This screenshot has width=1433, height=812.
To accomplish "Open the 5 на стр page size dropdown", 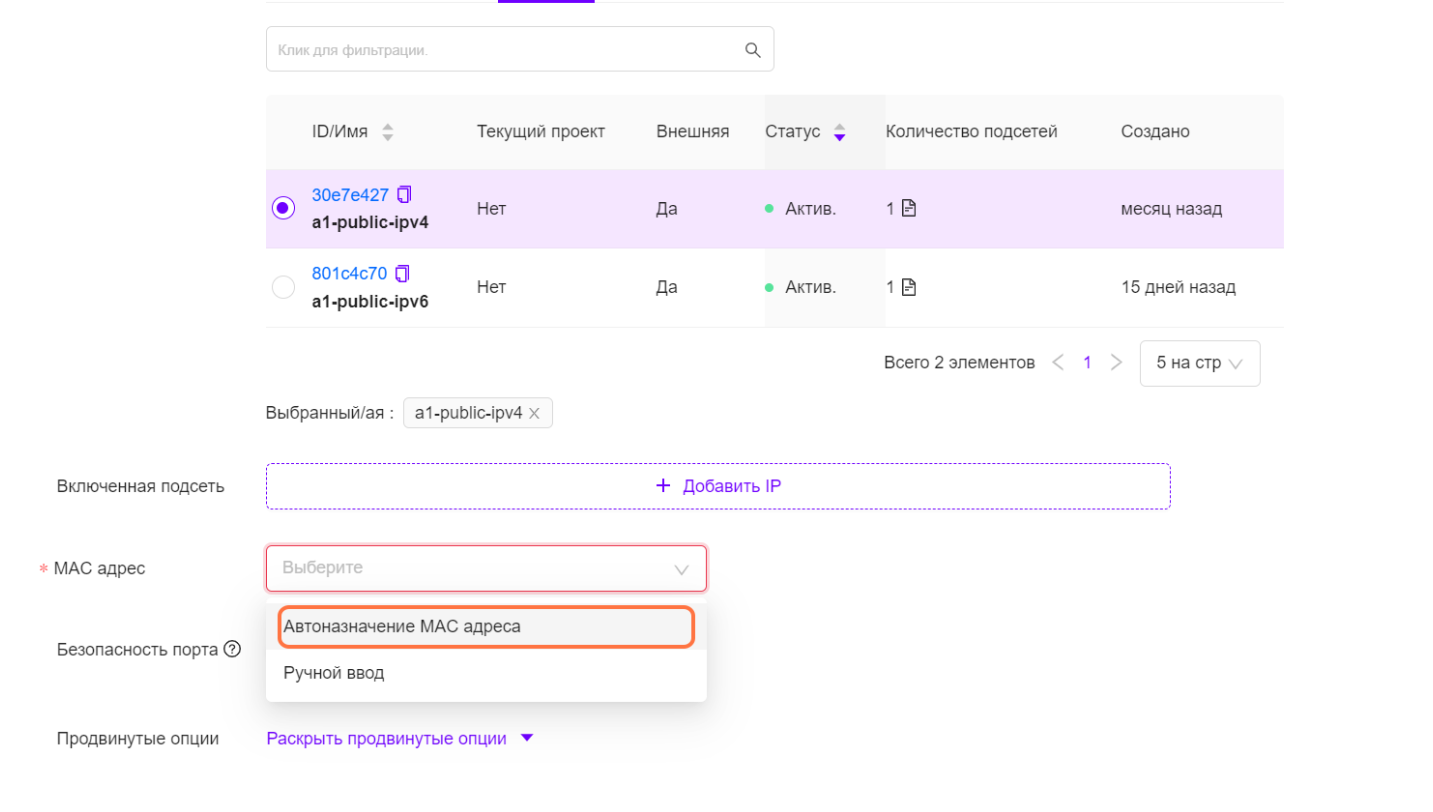I will (1200, 363).
